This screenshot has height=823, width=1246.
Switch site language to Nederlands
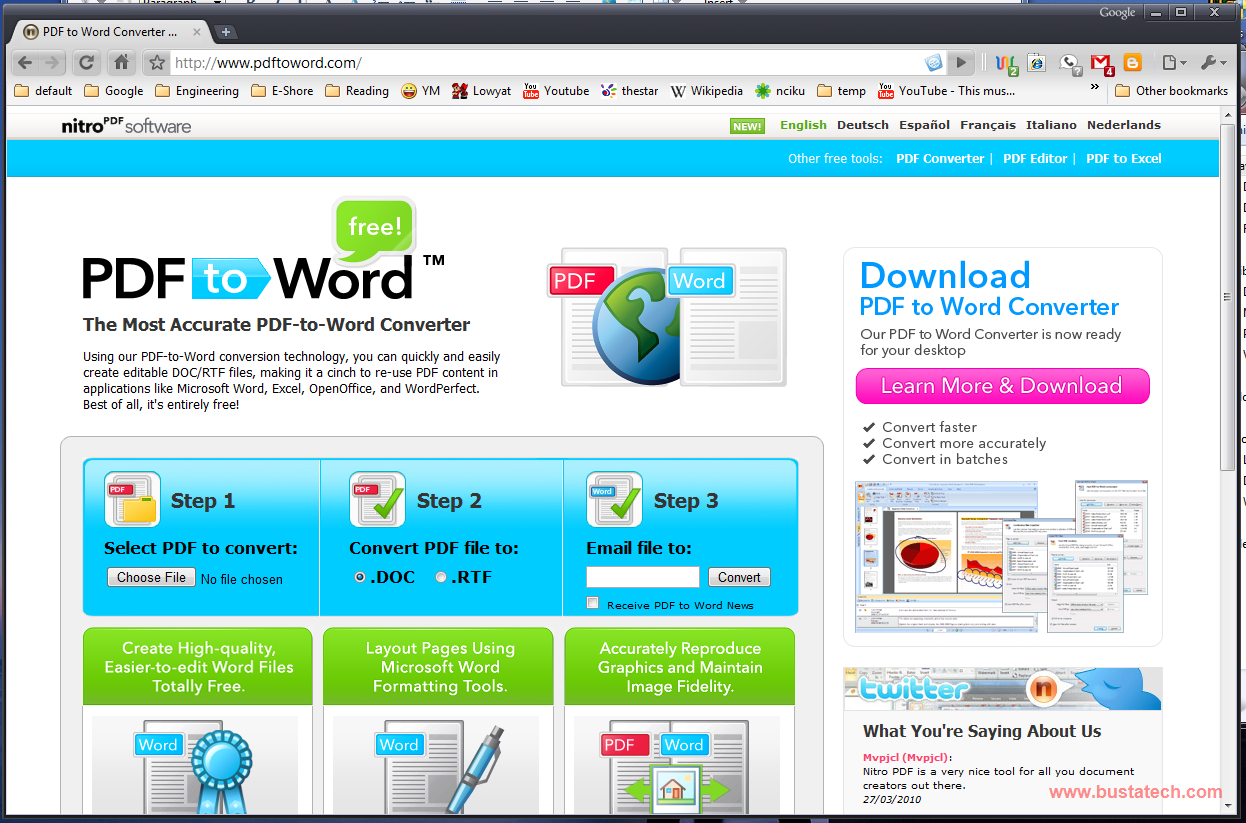[x=1124, y=125]
